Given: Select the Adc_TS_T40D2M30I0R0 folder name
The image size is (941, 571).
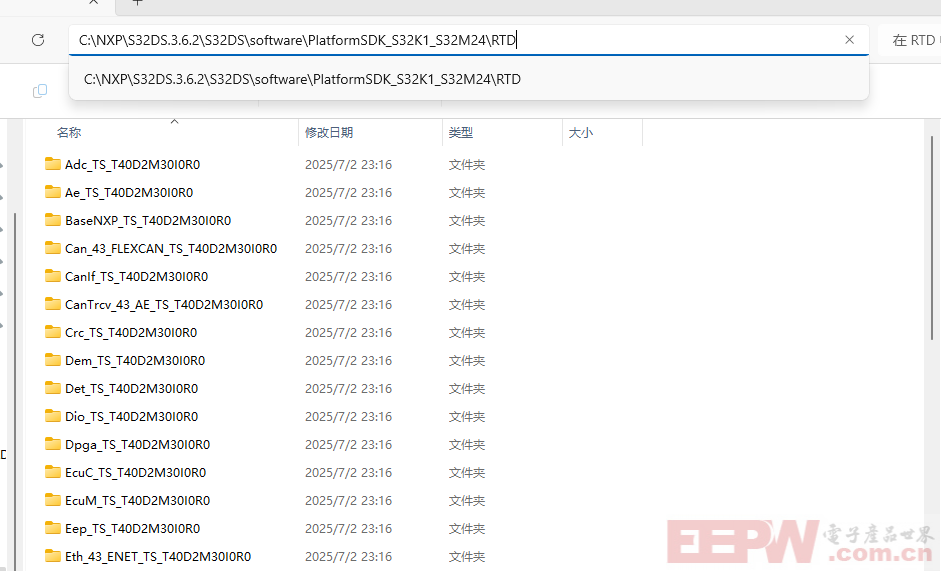Looking at the screenshot, I should tap(133, 165).
